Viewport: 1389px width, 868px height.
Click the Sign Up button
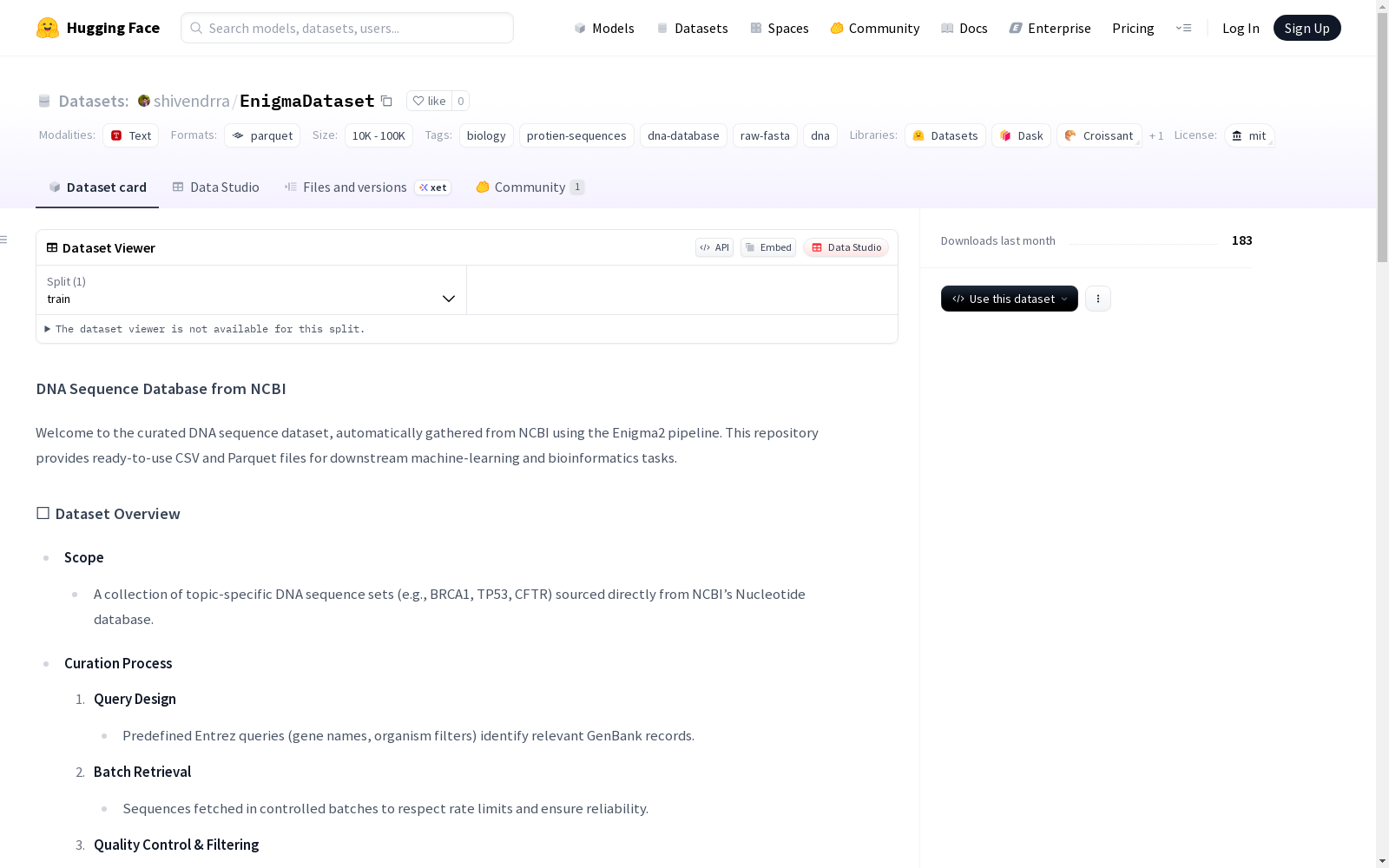(x=1307, y=28)
